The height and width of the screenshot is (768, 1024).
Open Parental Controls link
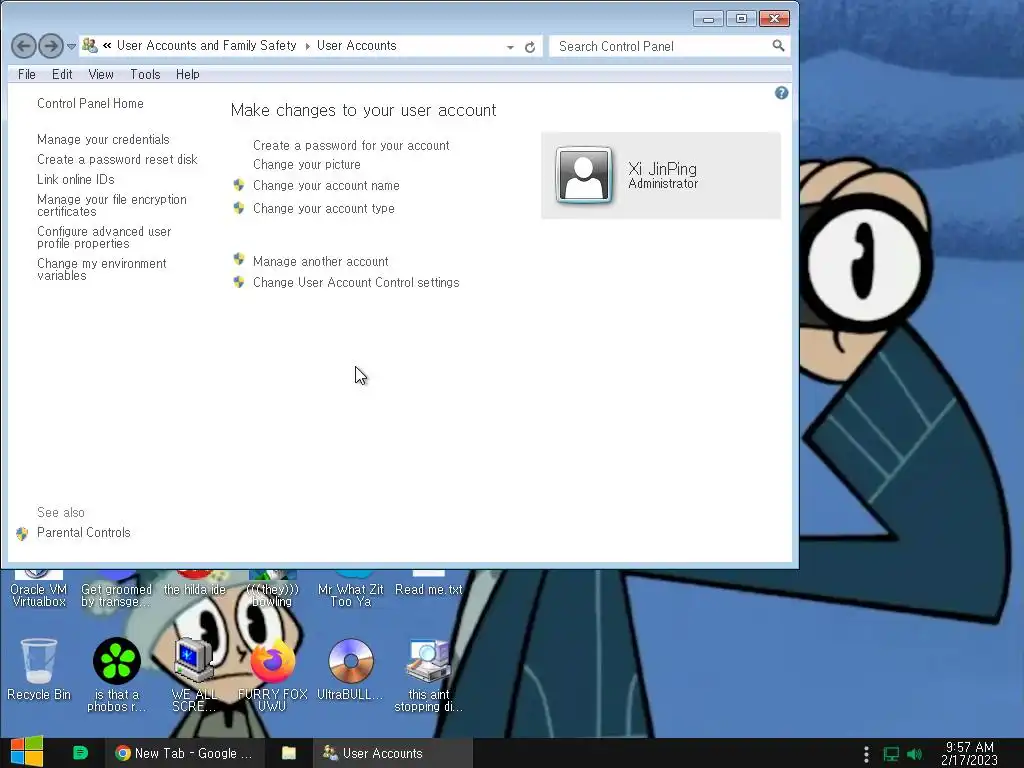pyautogui.click(x=84, y=532)
